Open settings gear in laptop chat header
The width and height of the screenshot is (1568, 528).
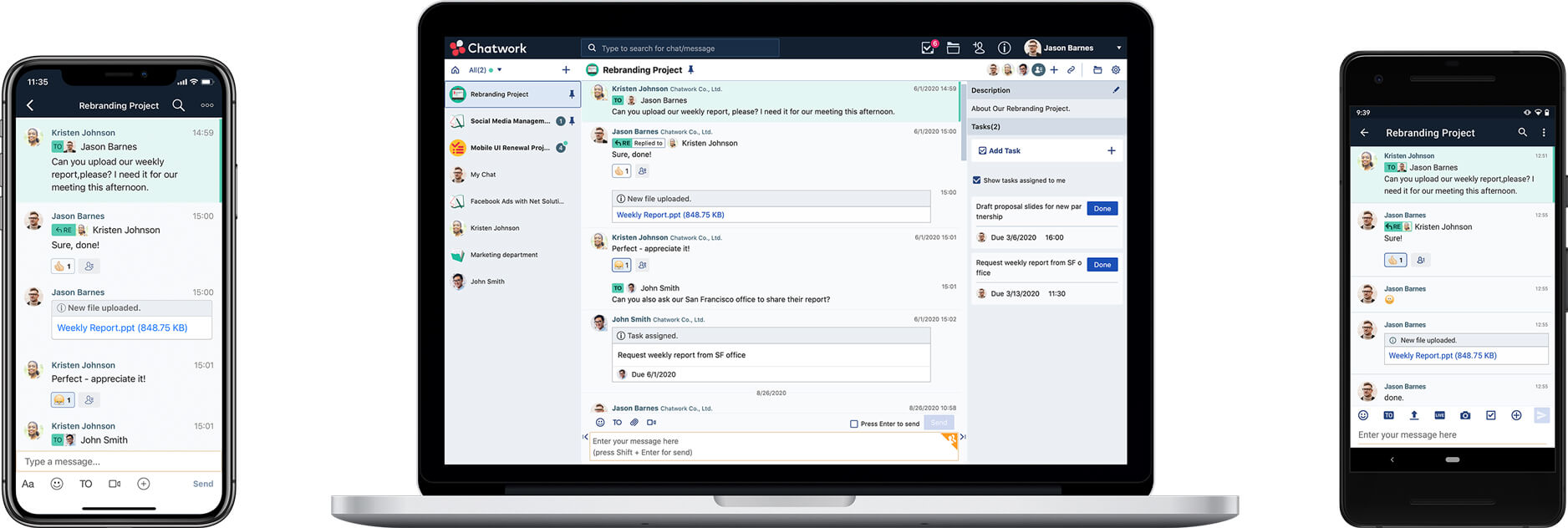coord(1115,70)
